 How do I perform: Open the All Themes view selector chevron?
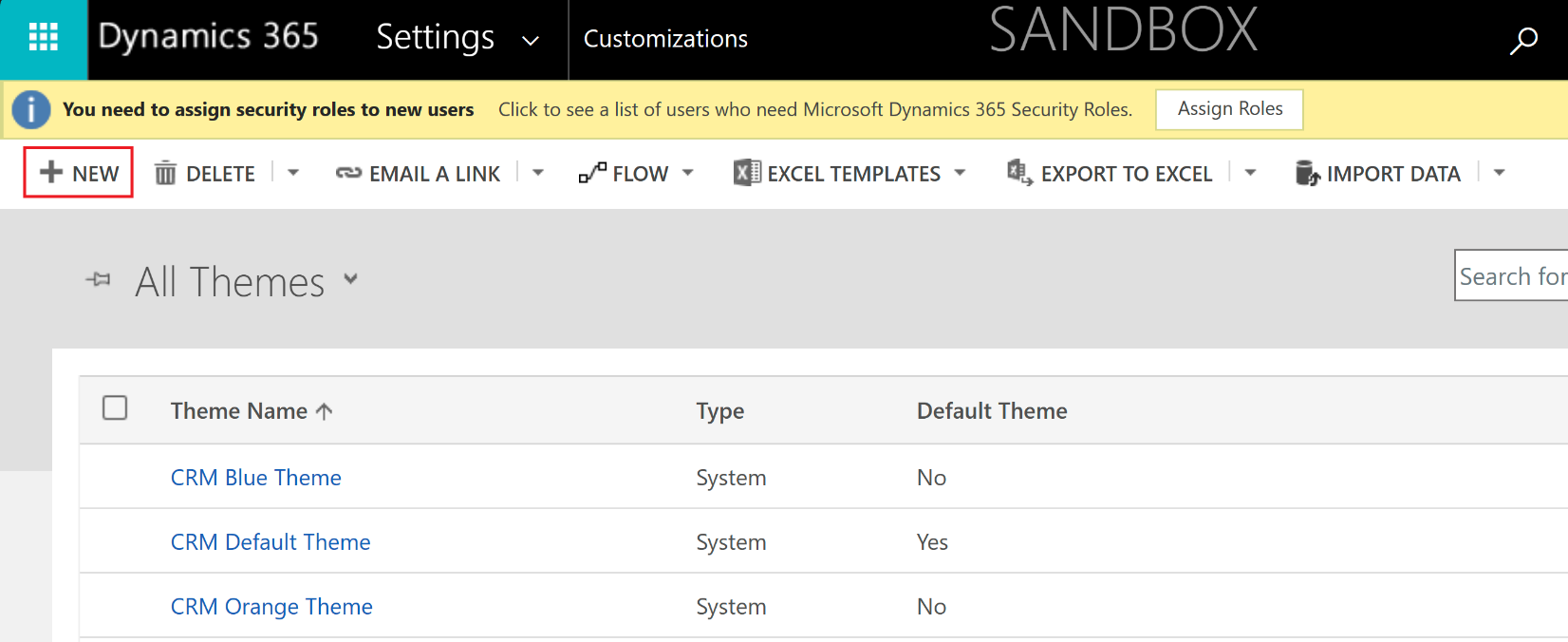coord(351,279)
